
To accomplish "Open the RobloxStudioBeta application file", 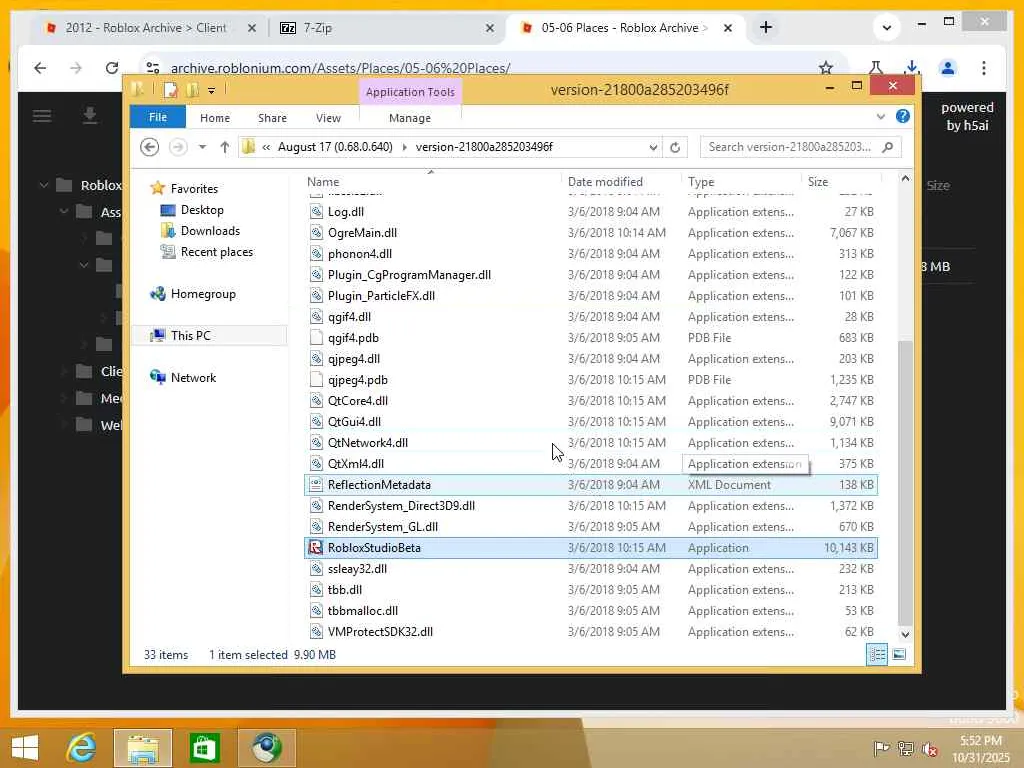I will [590, 548].
